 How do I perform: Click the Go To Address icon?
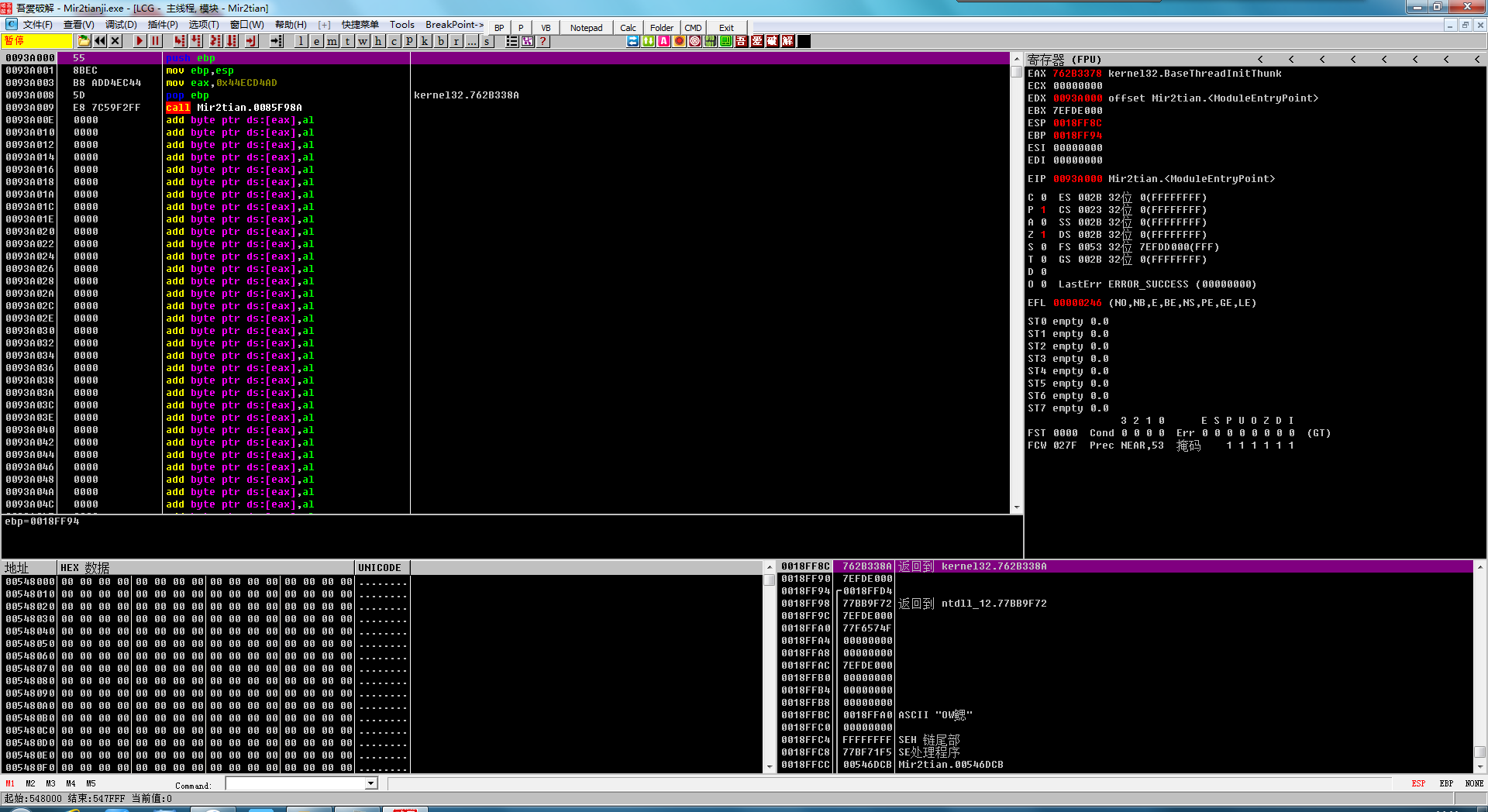point(276,41)
